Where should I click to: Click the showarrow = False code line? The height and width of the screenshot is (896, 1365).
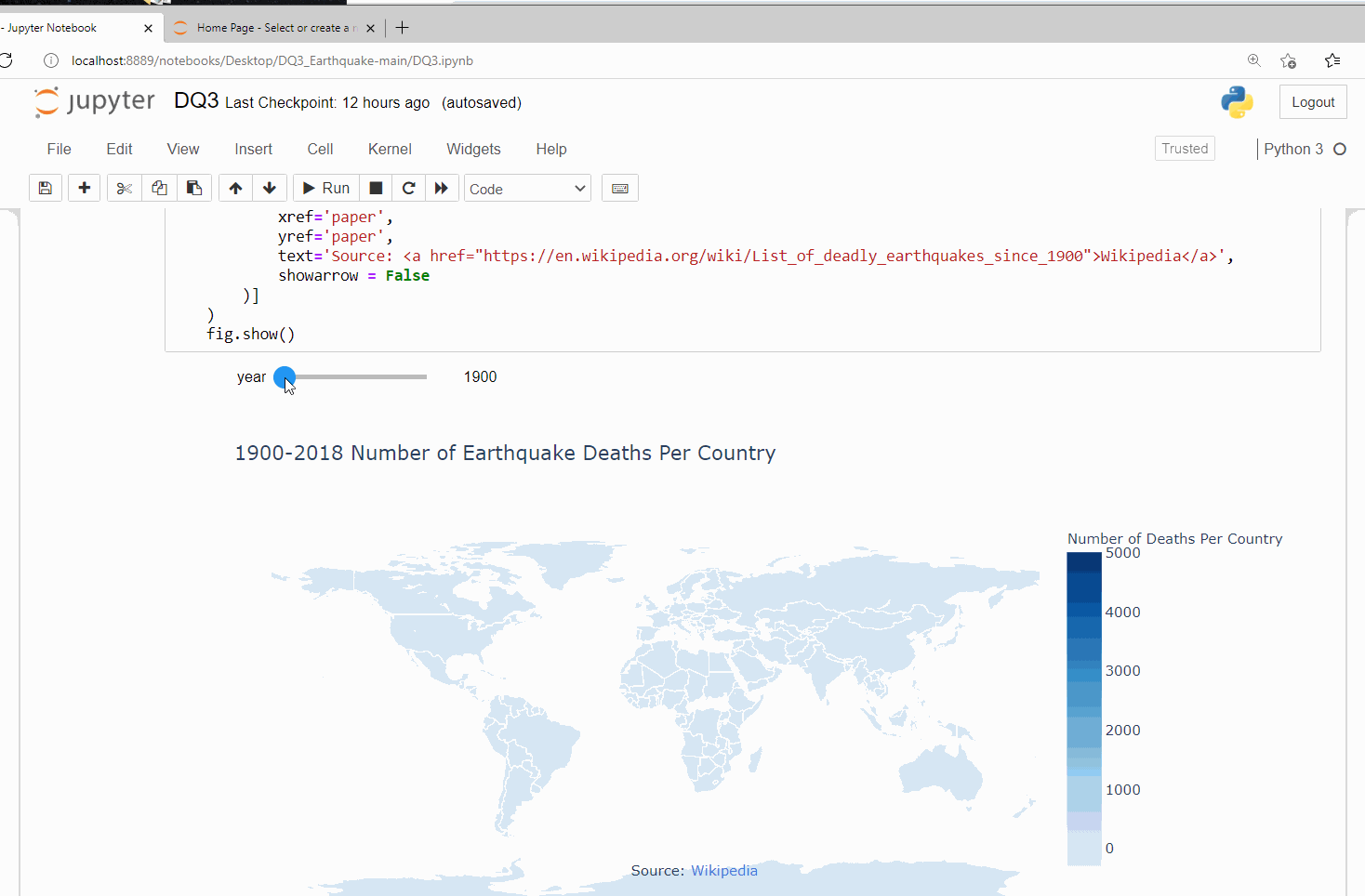(x=353, y=275)
